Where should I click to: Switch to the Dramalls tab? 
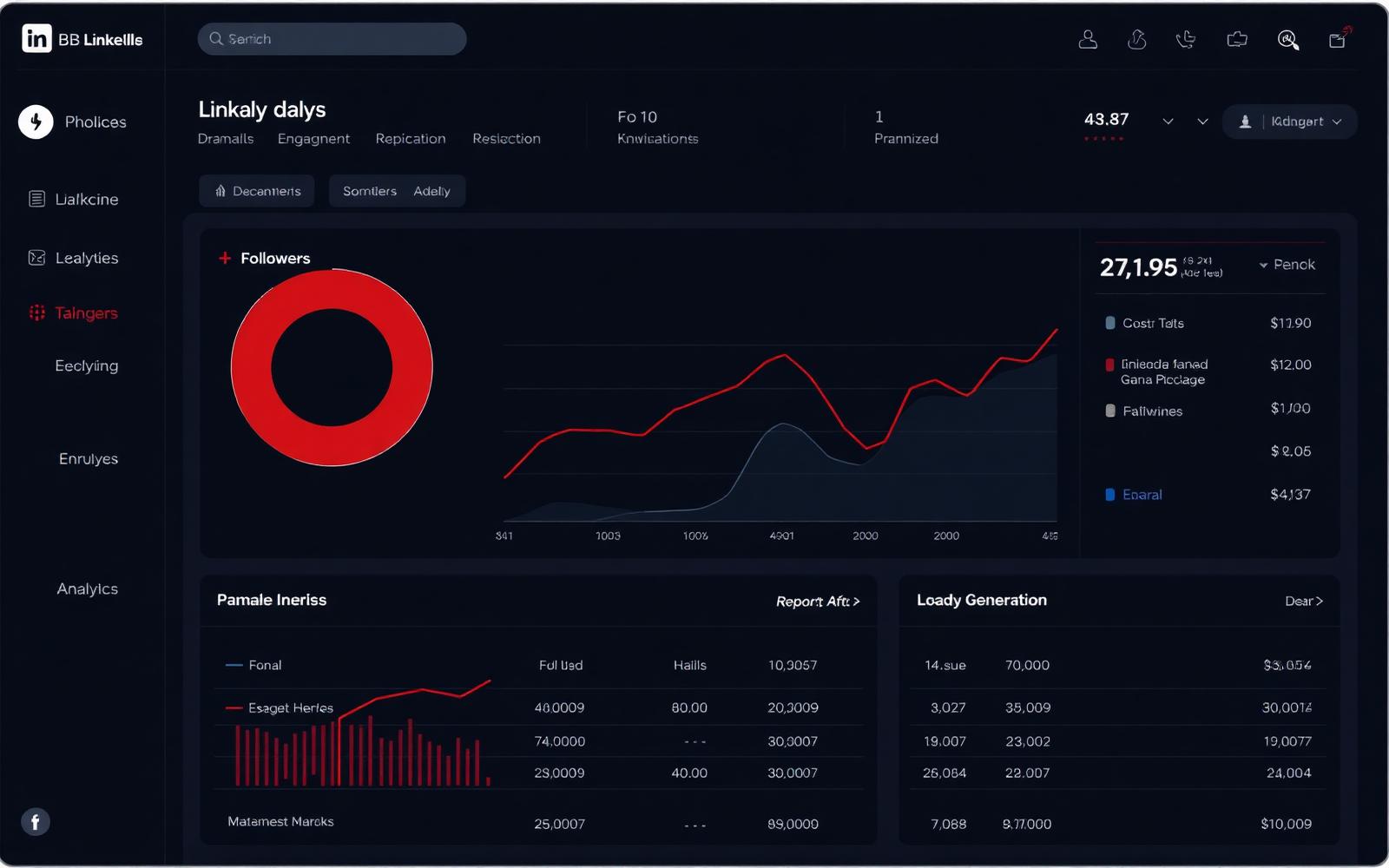226,138
